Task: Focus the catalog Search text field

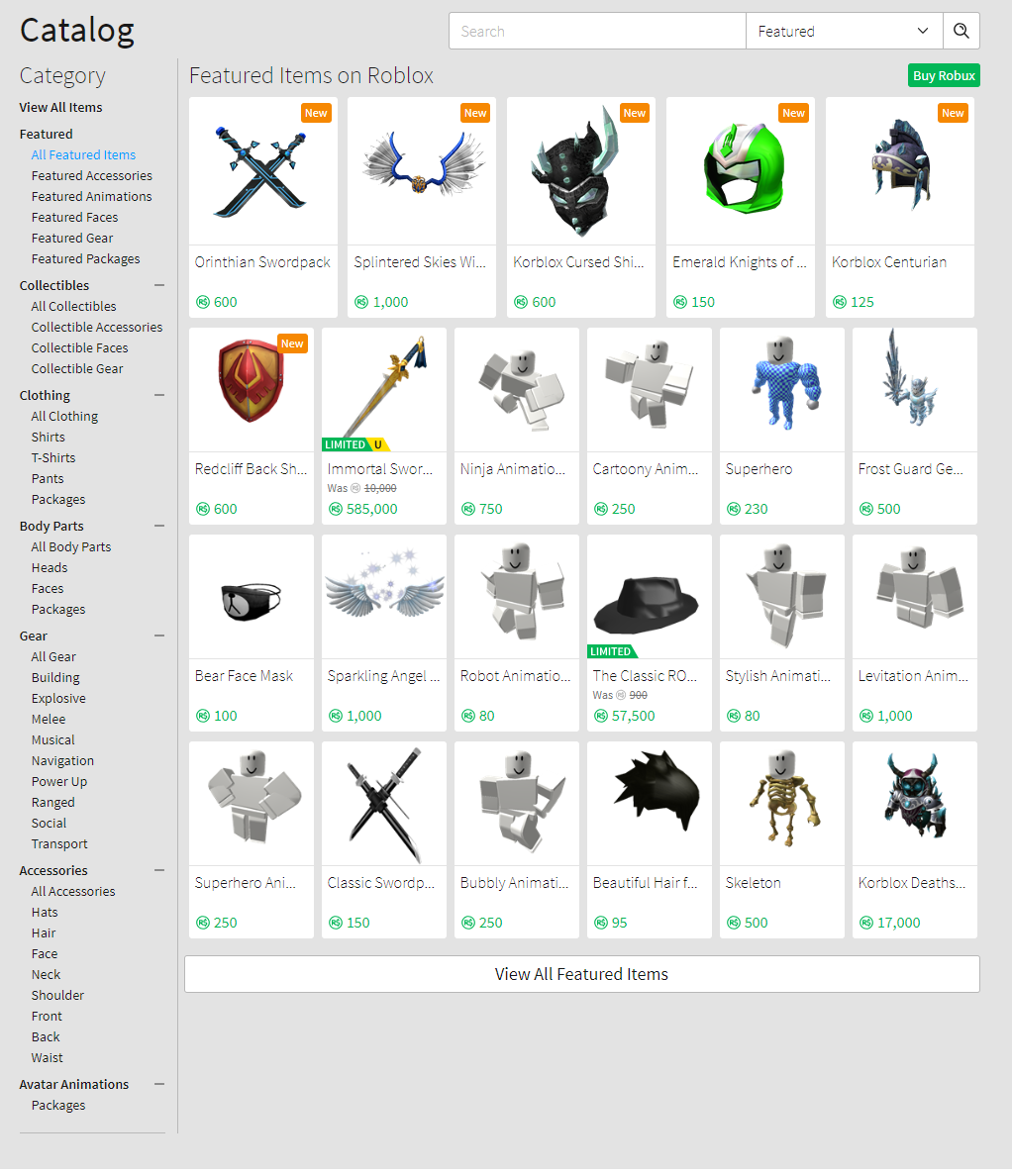Action: (x=597, y=31)
